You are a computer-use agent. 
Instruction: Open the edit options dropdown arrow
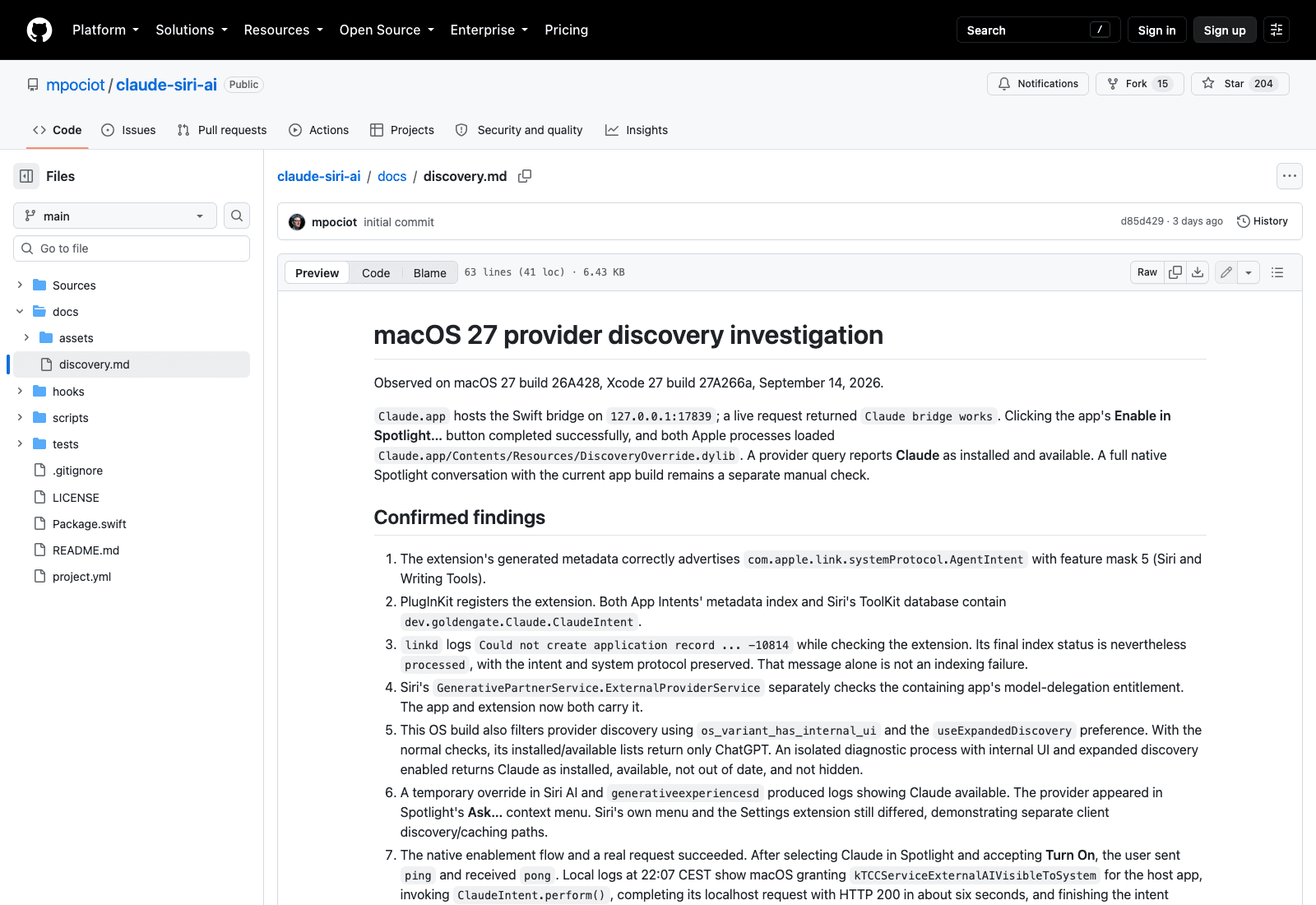coord(1249,272)
